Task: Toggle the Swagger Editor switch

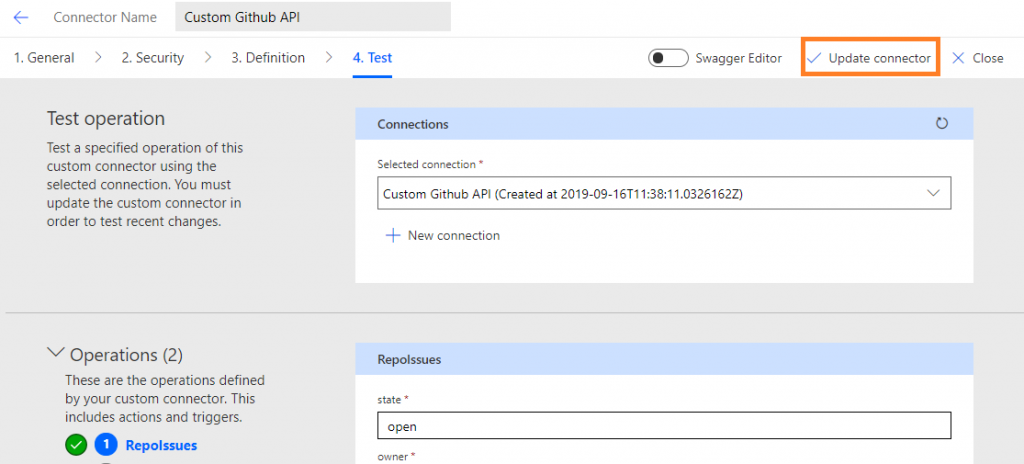Action: point(668,58)
